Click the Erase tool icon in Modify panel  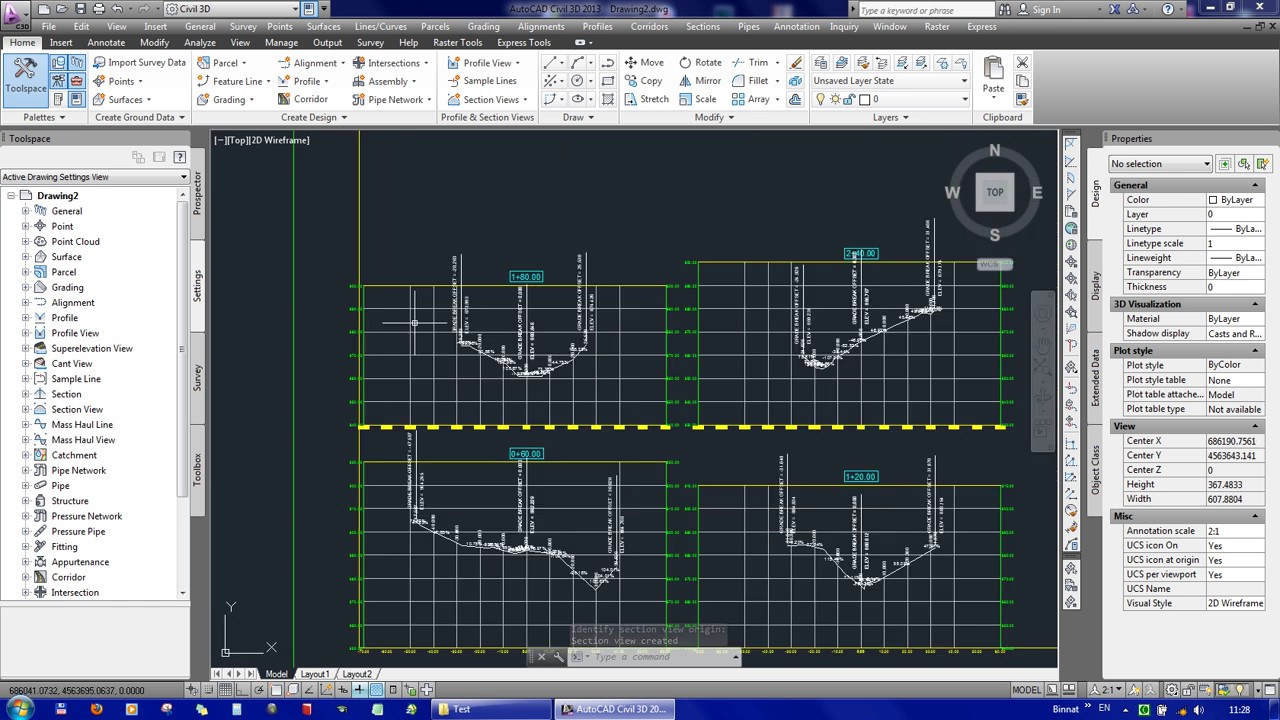pyautogui.click(x=796, y=63)
